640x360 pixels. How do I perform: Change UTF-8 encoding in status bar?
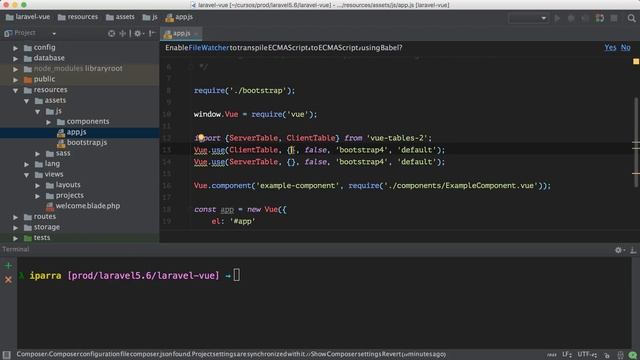point(587,355)
